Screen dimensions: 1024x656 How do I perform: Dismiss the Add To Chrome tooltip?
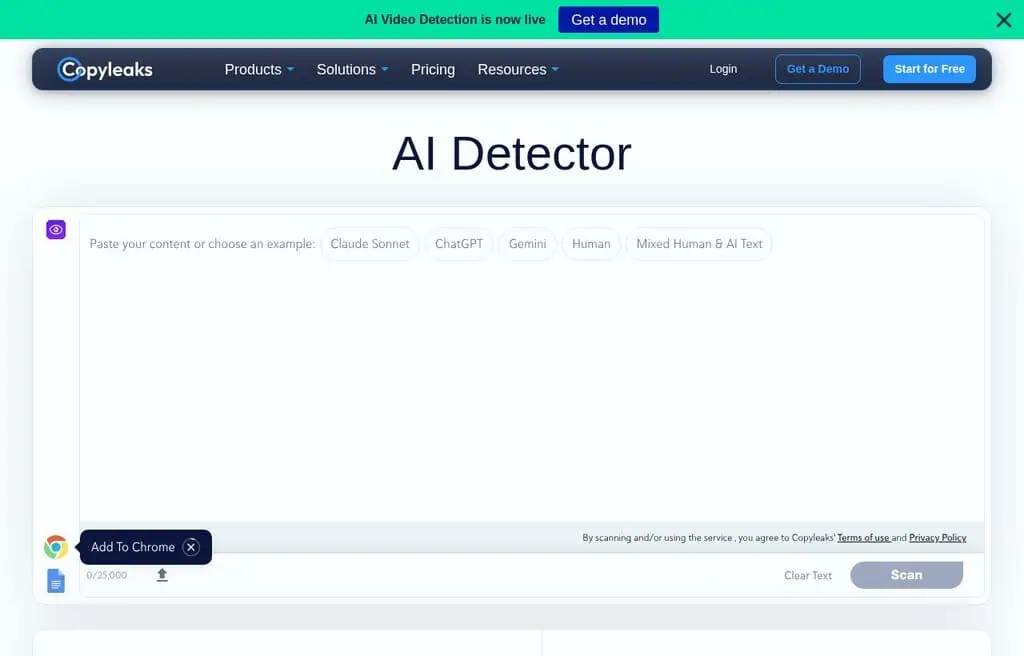coord(191,547)
